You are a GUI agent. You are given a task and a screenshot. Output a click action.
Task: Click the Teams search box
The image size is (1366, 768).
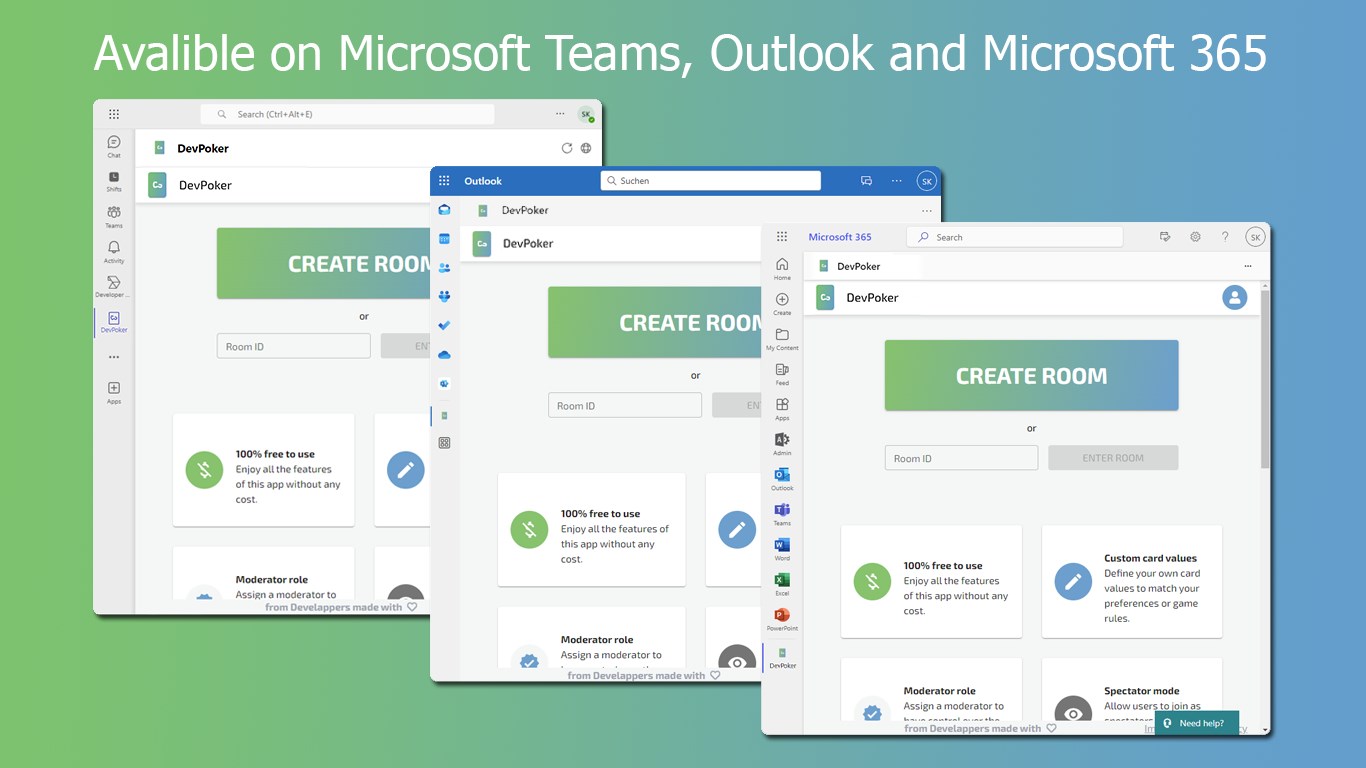coord(347,114)
